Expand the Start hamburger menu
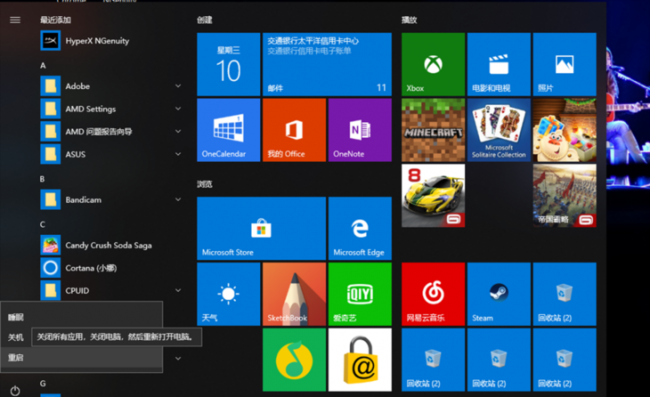The image size is (650, 397). 15,20
